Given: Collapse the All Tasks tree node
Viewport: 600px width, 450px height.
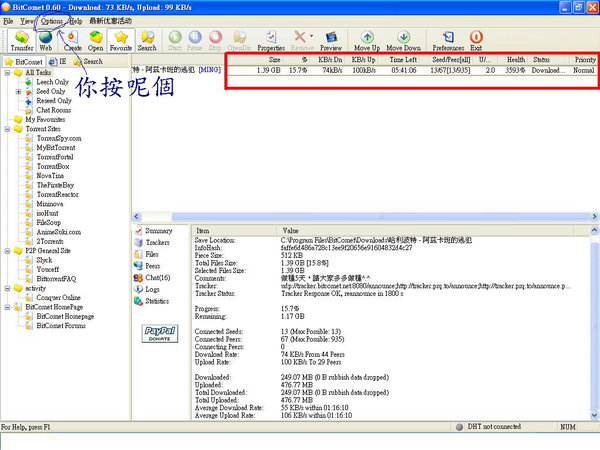Looking at the screenshot, I should coord(7,73).
